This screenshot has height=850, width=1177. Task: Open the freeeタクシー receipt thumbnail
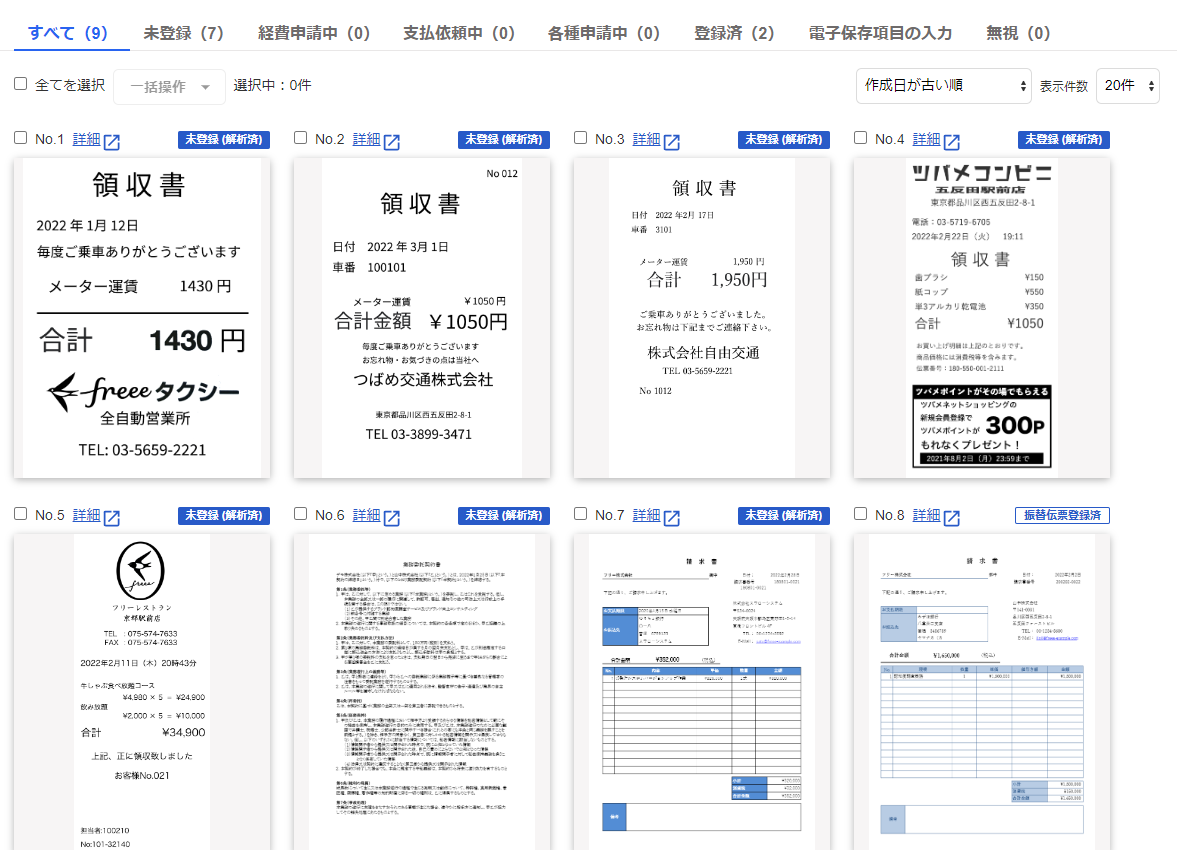[142, 318]
